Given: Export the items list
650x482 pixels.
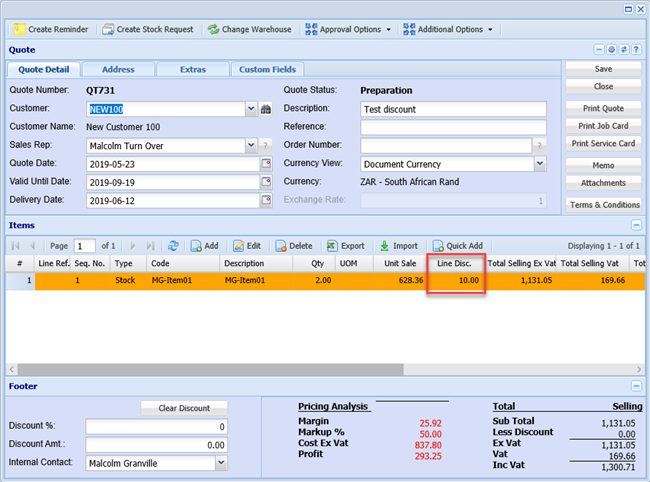Looking at the screenshot, I should pyautogui.click(x=346, y=246).
